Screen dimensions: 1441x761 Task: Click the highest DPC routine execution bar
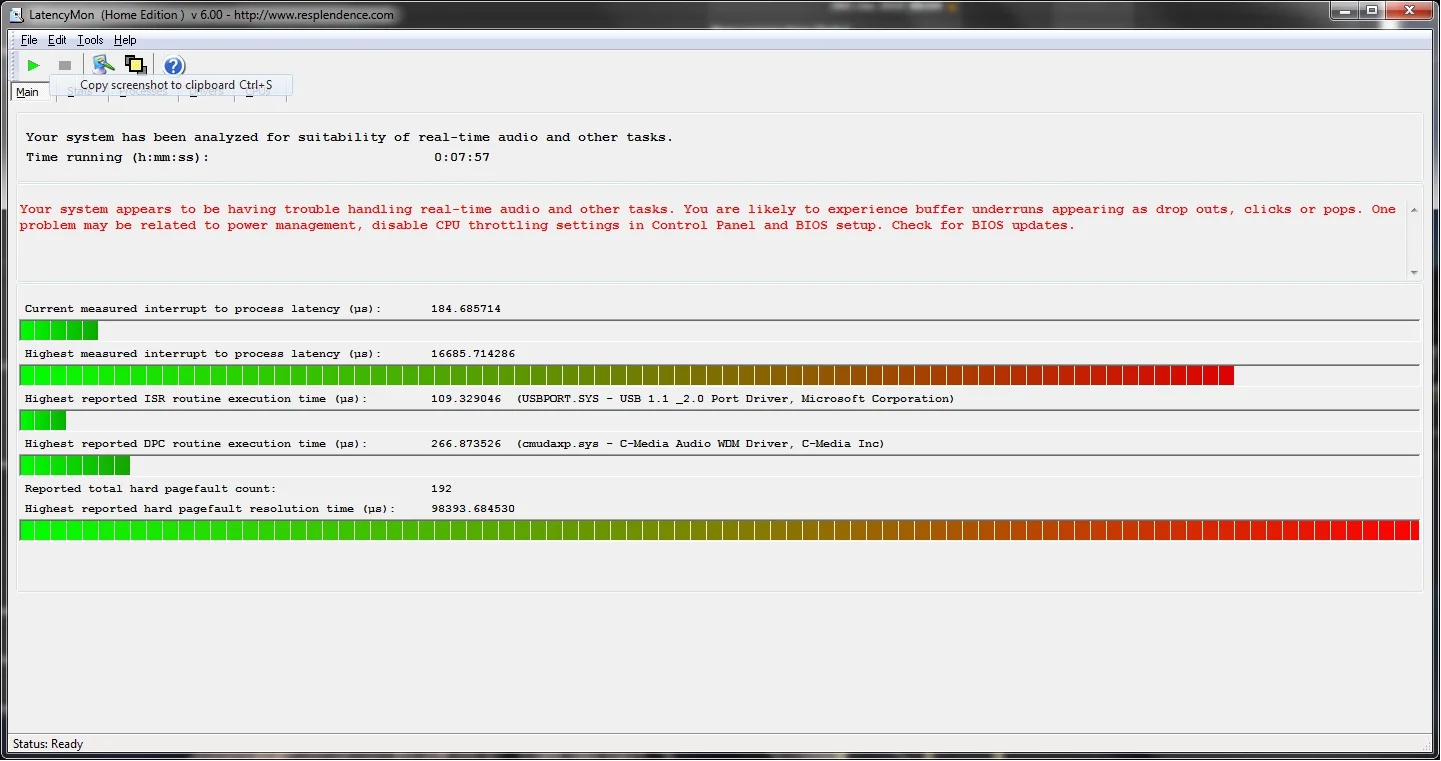719,465
